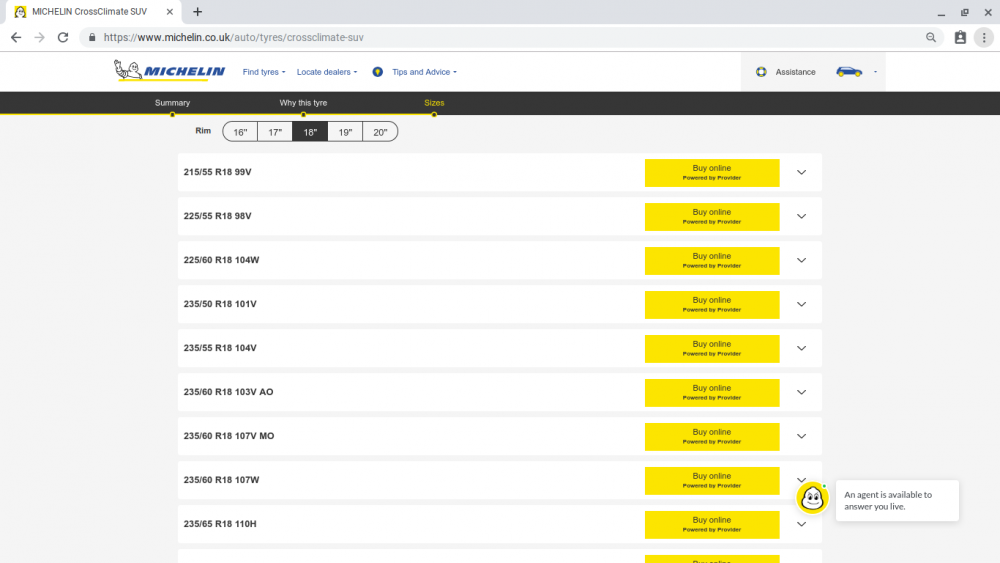Expand details for 225/55 R18 98V
The height and width of the screenshot is (563, 1000).
click(x=802, y=216)
